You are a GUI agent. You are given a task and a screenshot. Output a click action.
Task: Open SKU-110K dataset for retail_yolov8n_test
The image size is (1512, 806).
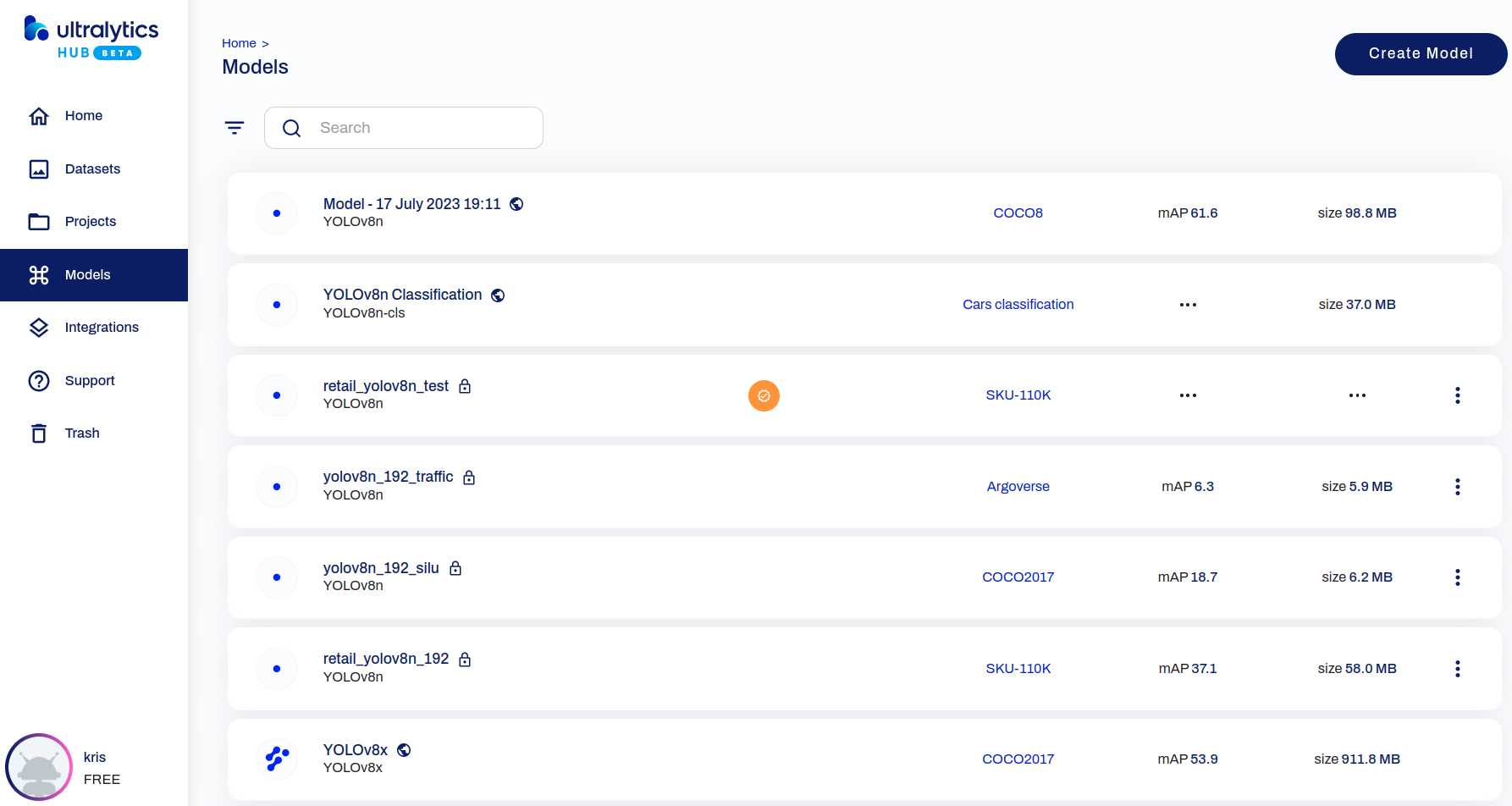(1018, 395)
